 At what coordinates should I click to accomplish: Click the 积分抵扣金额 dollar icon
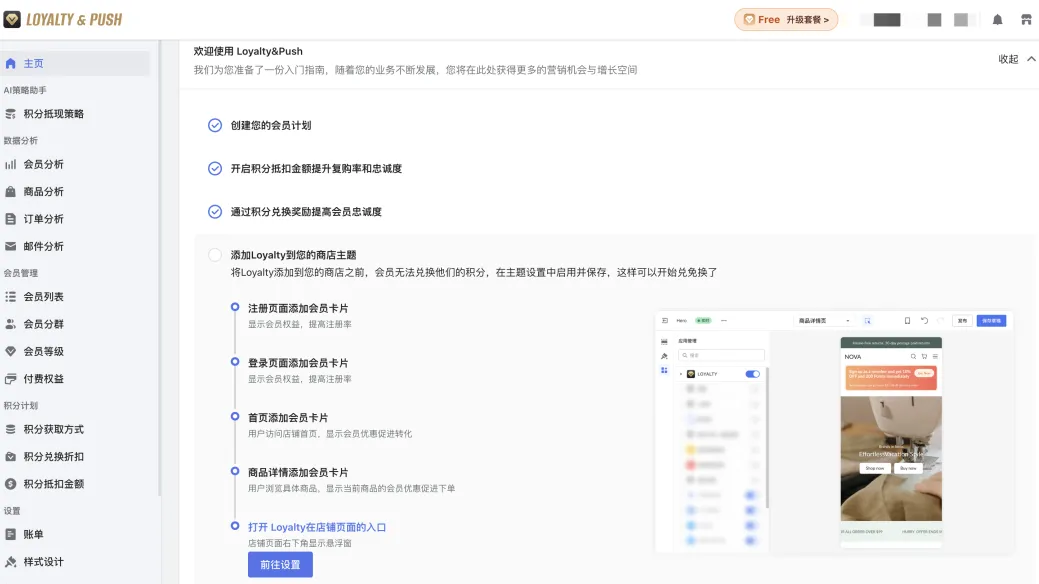click(11, 484)
